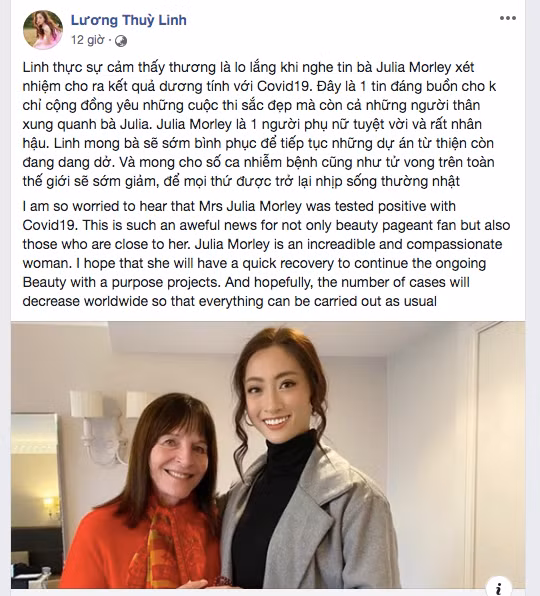Open the three-dots post options menu
The image size is (540, 596).
tap(508, 18)
